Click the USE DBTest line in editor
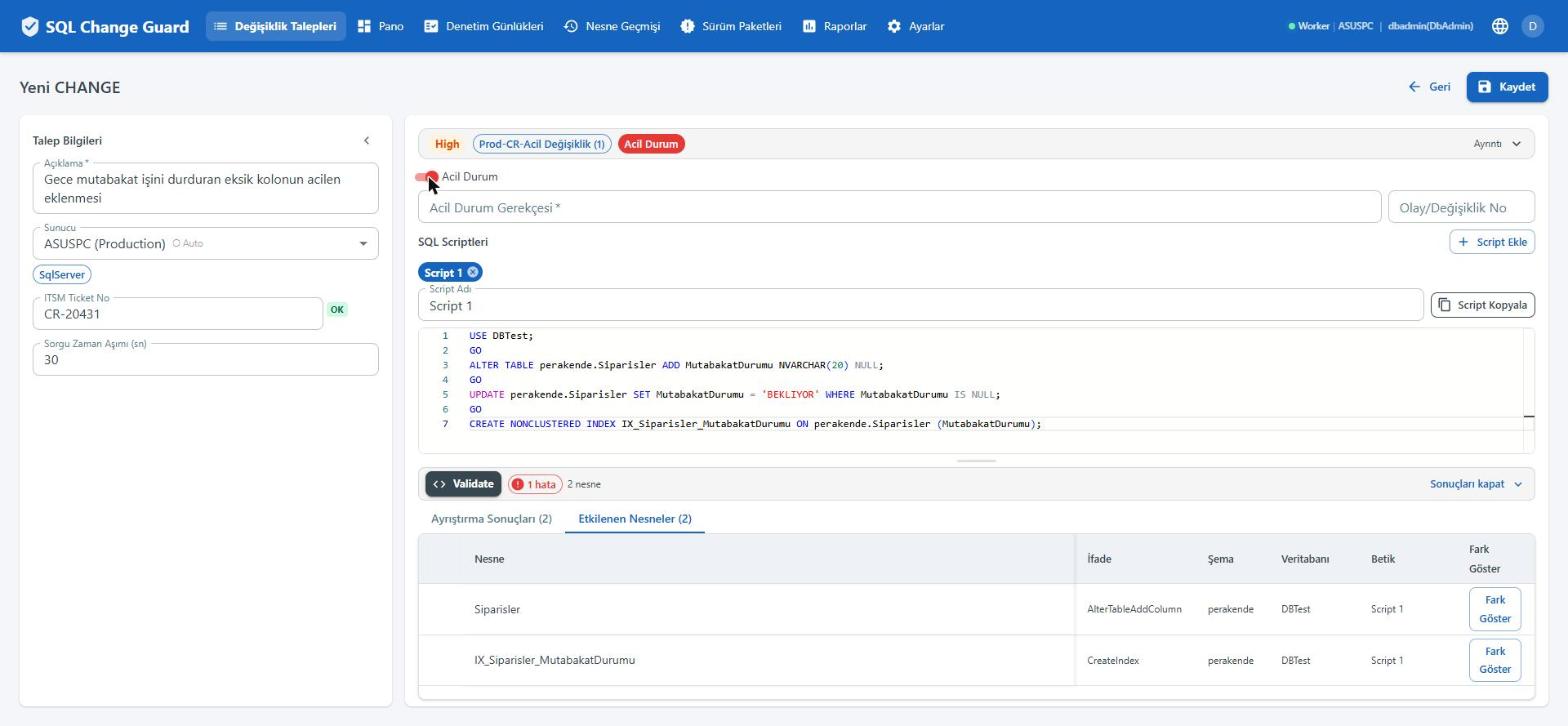The height and width of the screenshot is (726, 1568). pos(501,336)
